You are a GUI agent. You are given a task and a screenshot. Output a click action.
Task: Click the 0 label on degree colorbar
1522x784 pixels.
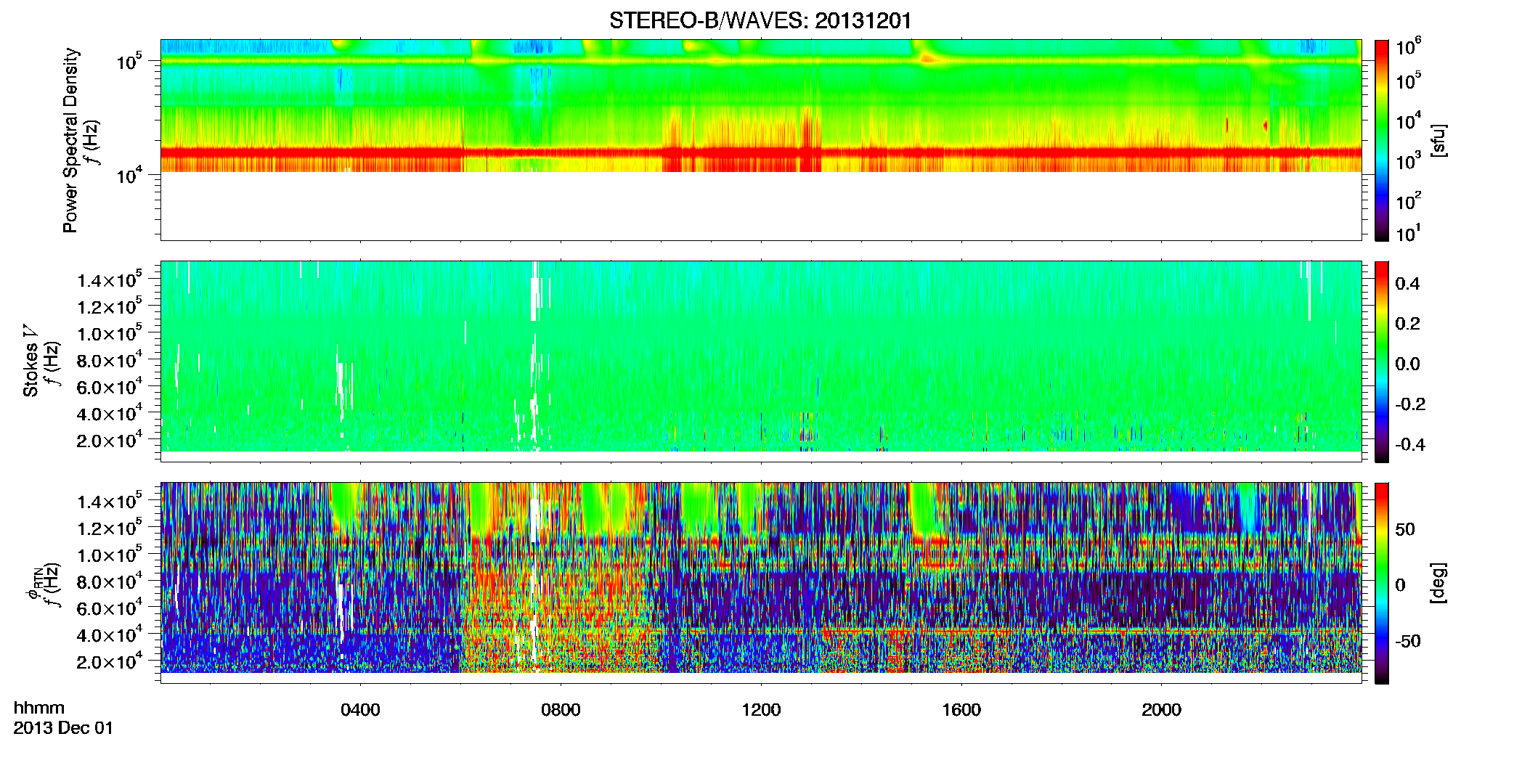(x=1401, y=585)
